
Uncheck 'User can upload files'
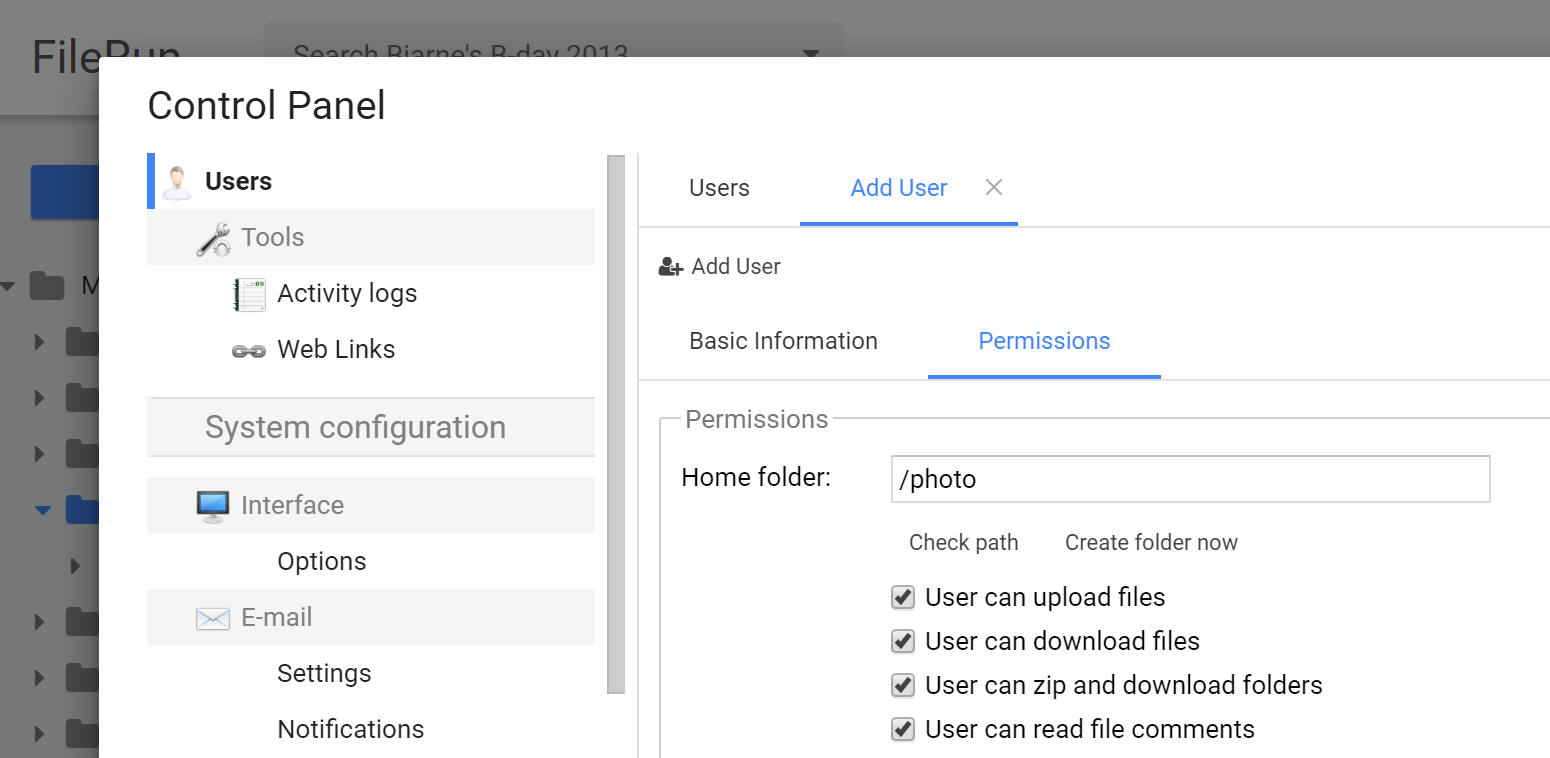coord(902,597)
